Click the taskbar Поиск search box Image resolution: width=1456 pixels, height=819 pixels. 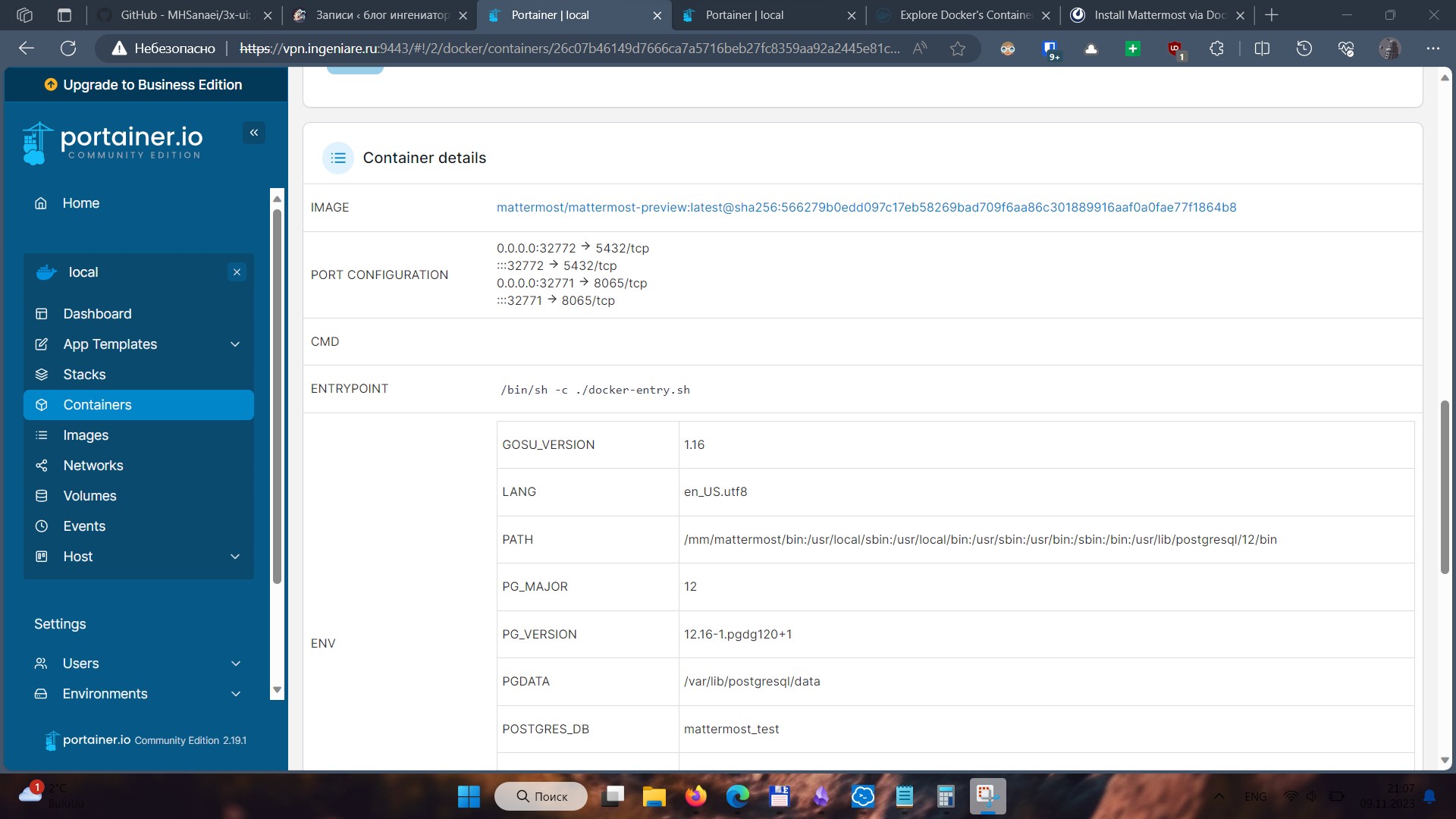(x=541, y=796)
